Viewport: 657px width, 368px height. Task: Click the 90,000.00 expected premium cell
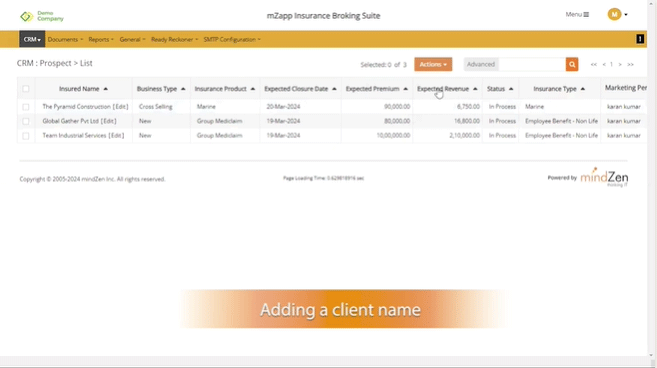coord(397,106)
